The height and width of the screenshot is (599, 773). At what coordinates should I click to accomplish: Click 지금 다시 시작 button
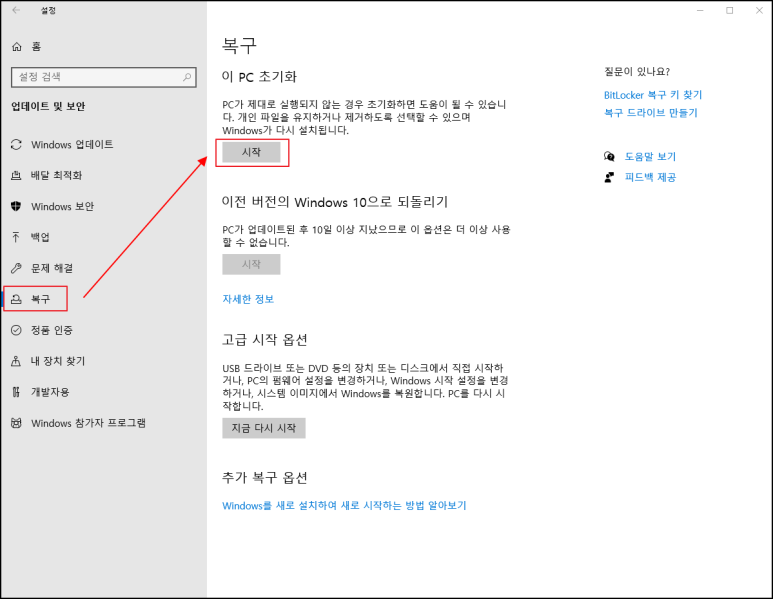264,428
